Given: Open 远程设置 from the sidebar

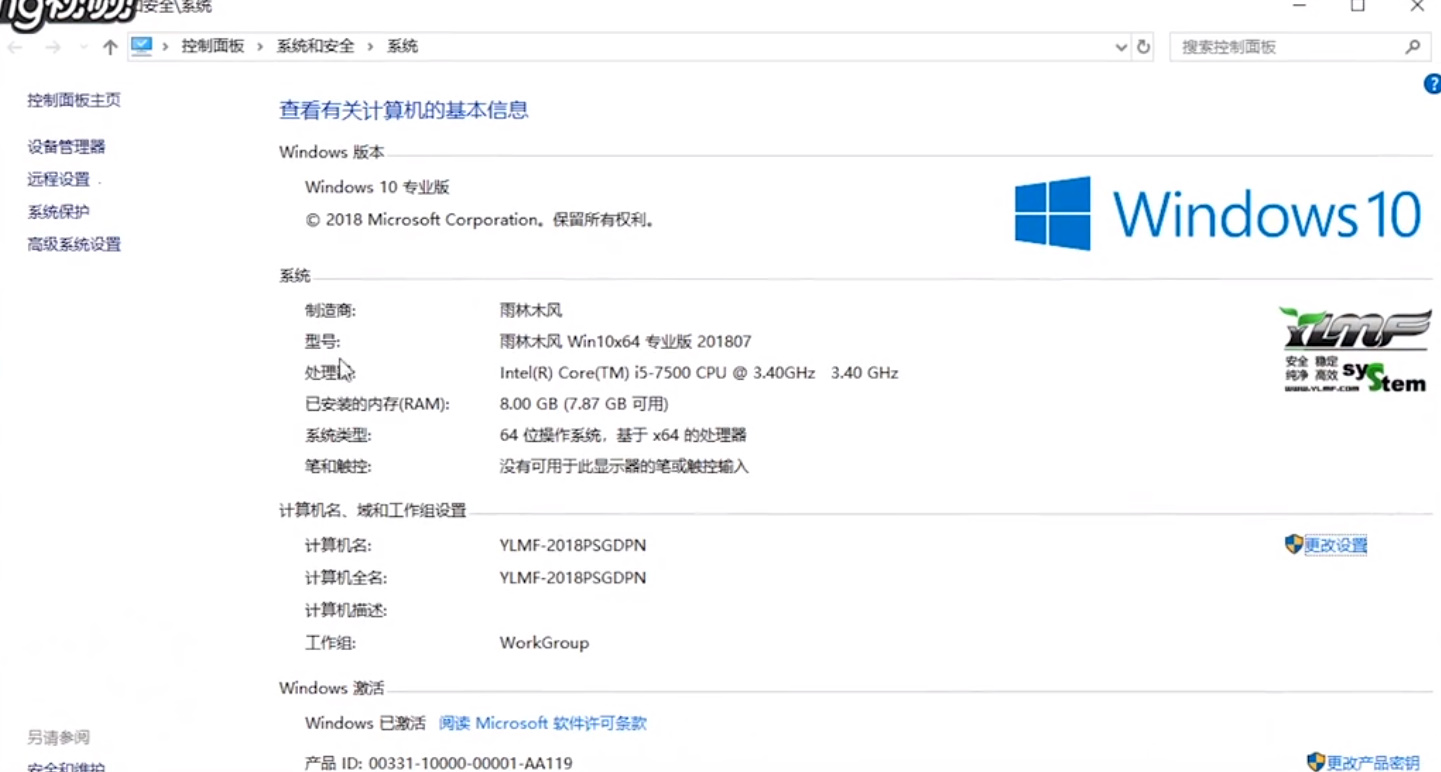Looking at the screenshot, I should pyautogui.click(x=58, y=179).
